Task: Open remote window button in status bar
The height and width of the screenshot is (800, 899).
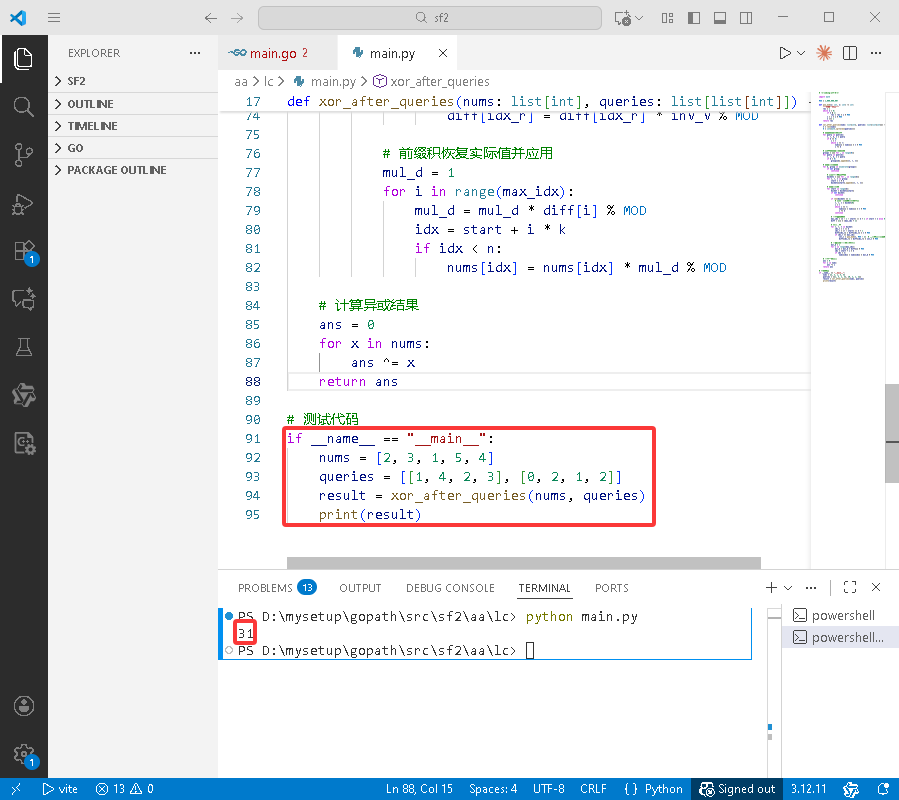Action: coord(16,789)
